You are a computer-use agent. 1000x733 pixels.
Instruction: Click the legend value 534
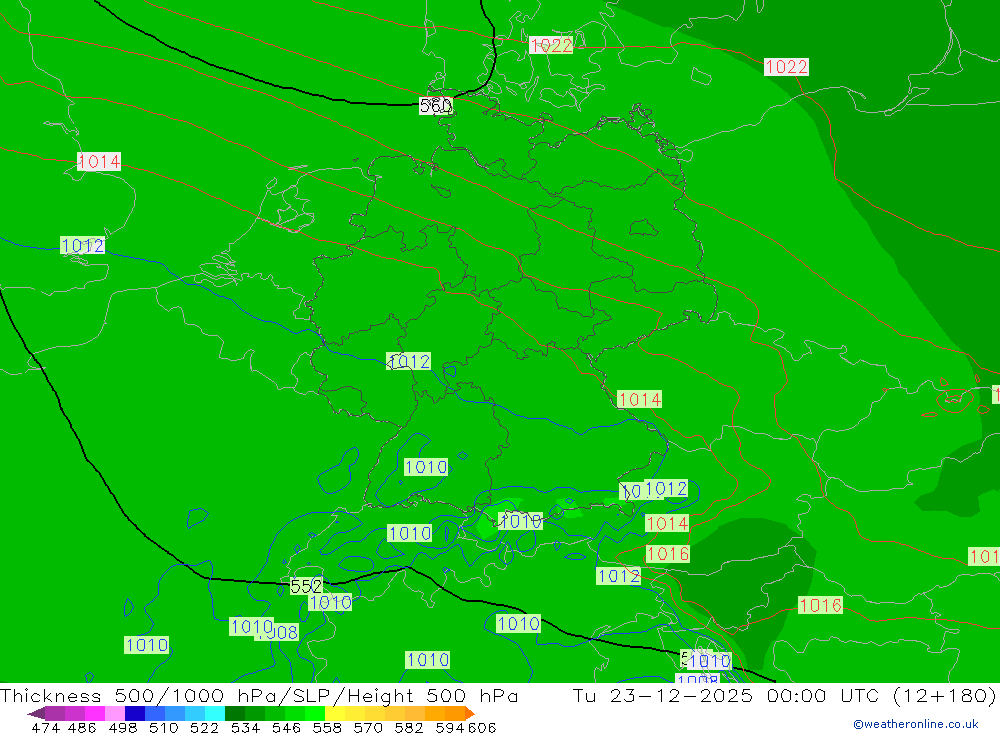(x=246, y=727)
